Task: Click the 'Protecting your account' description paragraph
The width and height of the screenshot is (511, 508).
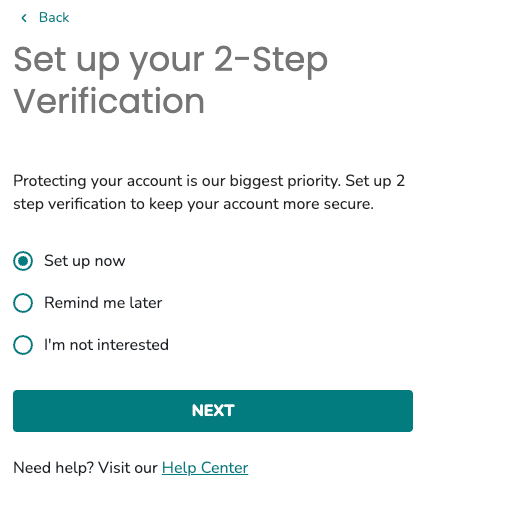Action: coord(209,192)
